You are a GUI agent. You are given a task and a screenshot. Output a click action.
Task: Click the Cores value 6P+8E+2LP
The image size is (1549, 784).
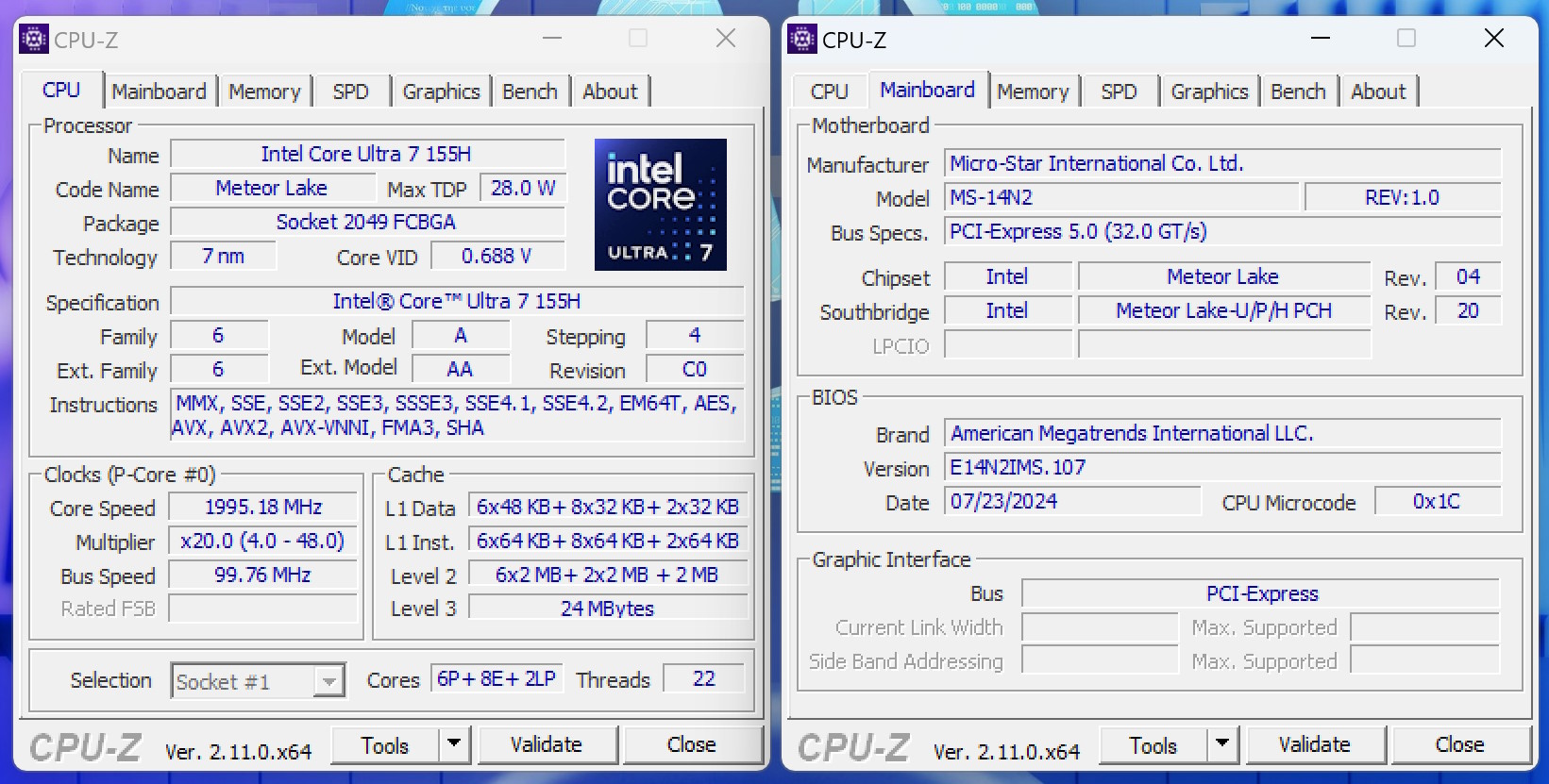click(497, 678)
